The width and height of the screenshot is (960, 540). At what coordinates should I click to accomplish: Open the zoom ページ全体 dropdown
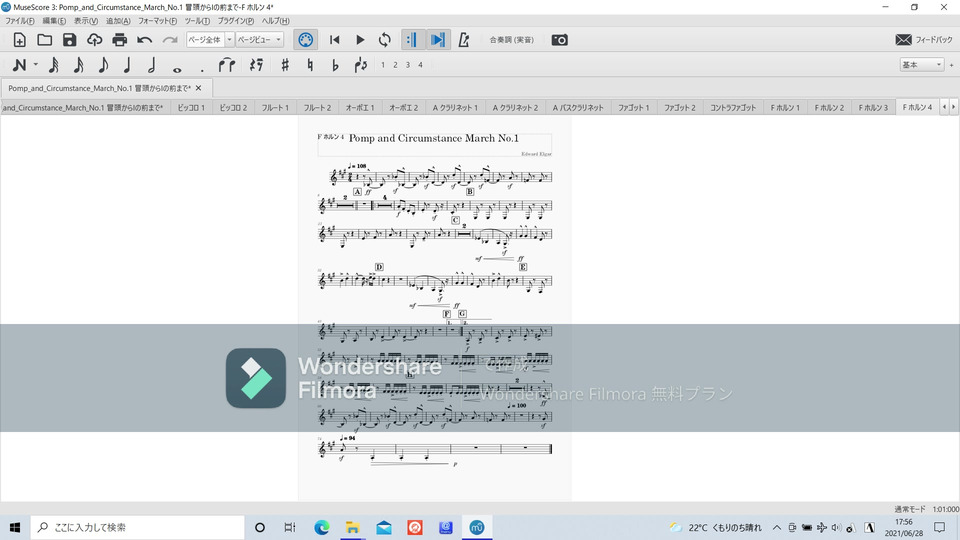tap(210, 40)
